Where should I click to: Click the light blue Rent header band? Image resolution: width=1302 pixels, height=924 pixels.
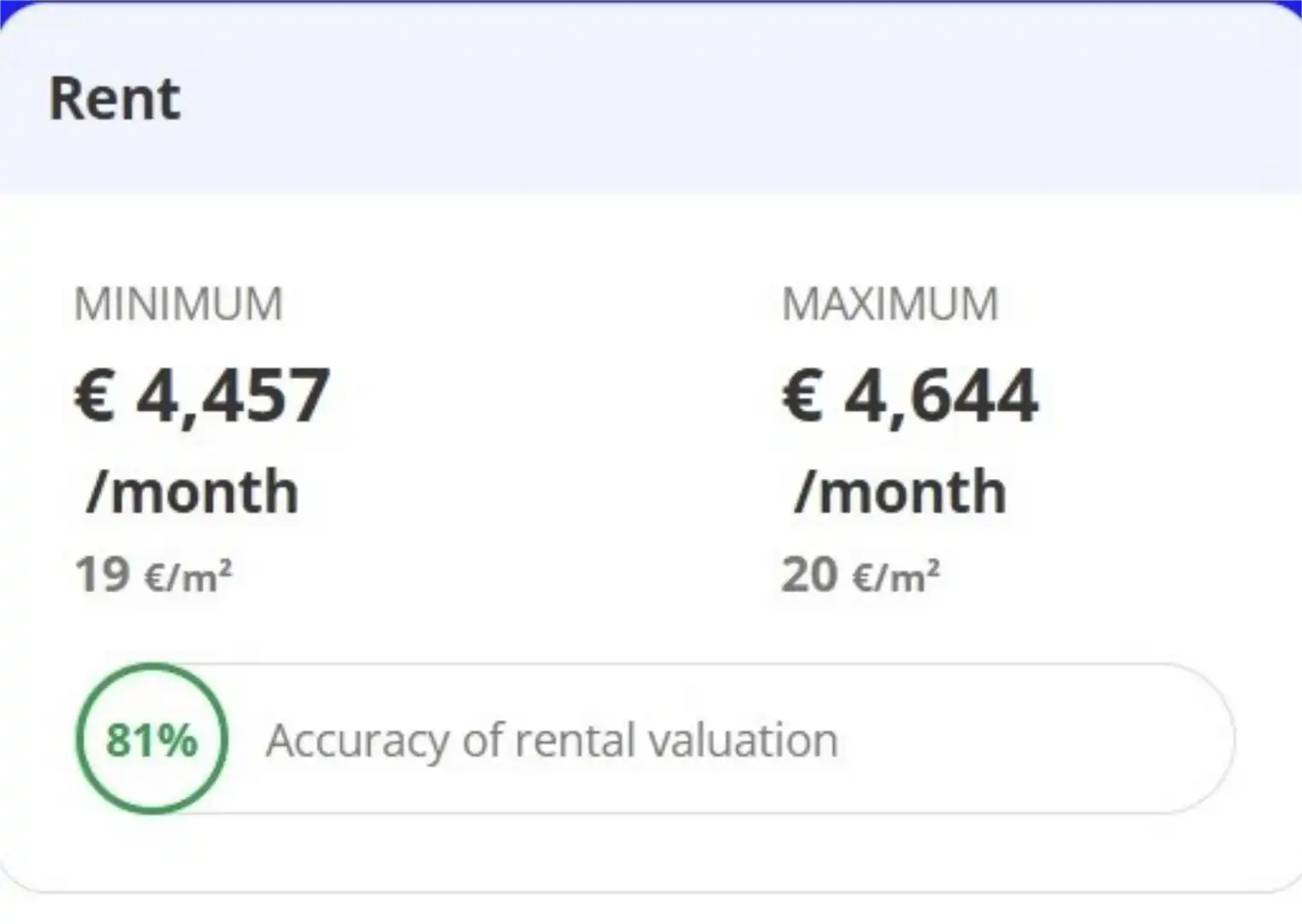(651, 98)
